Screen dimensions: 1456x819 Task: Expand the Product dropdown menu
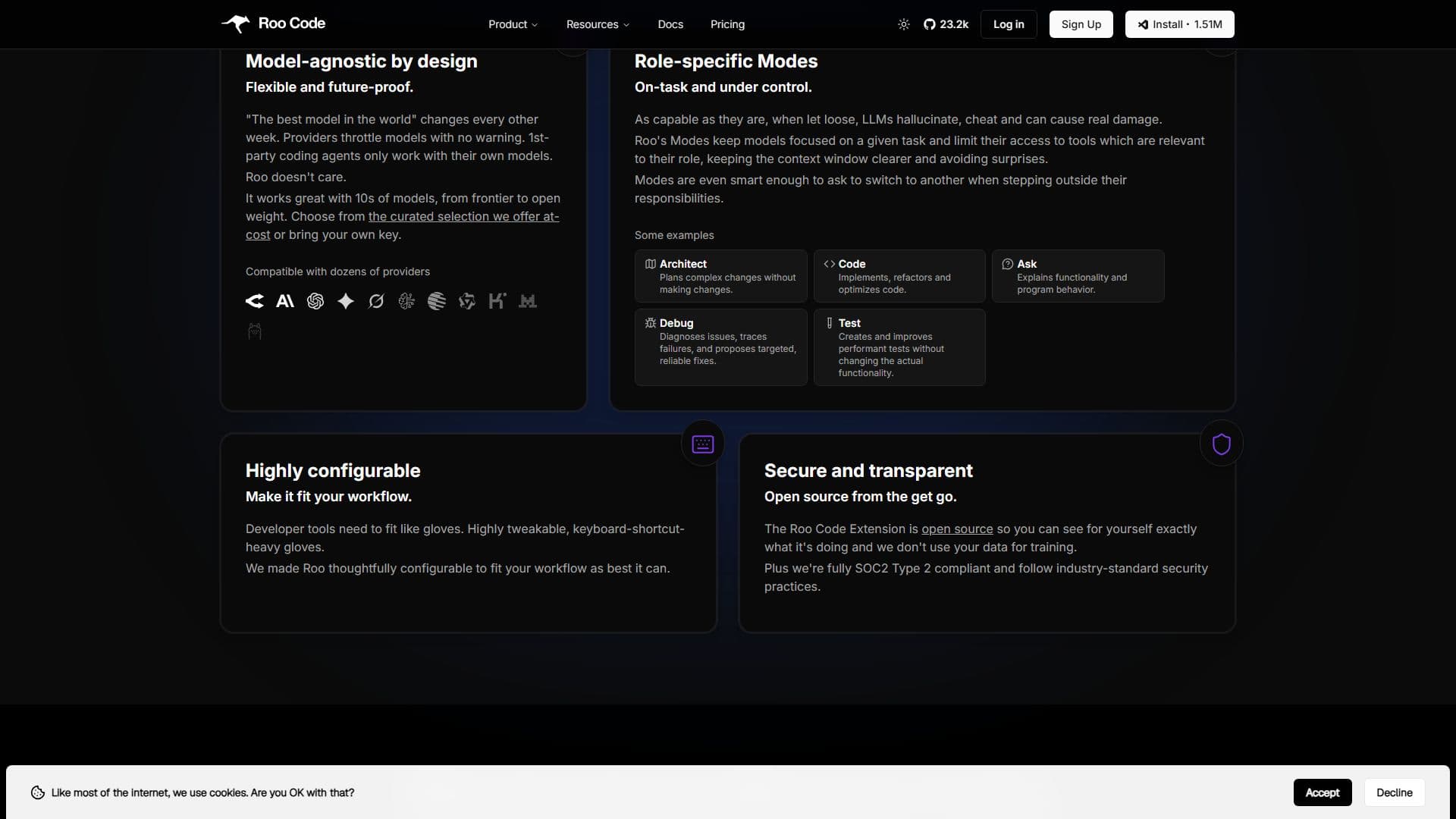pos(513,24)
